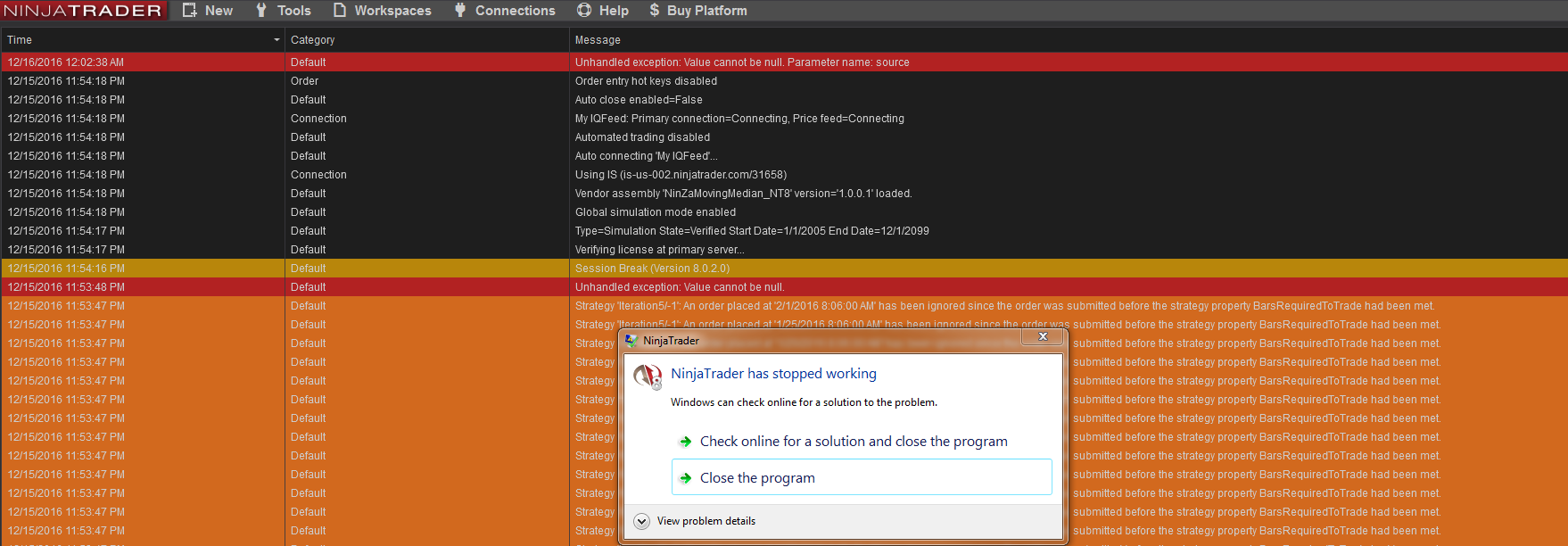Select 'Order entry hot keys disabled' message
The height and width of the screenshot is (546, 1568).
[646, 81]
